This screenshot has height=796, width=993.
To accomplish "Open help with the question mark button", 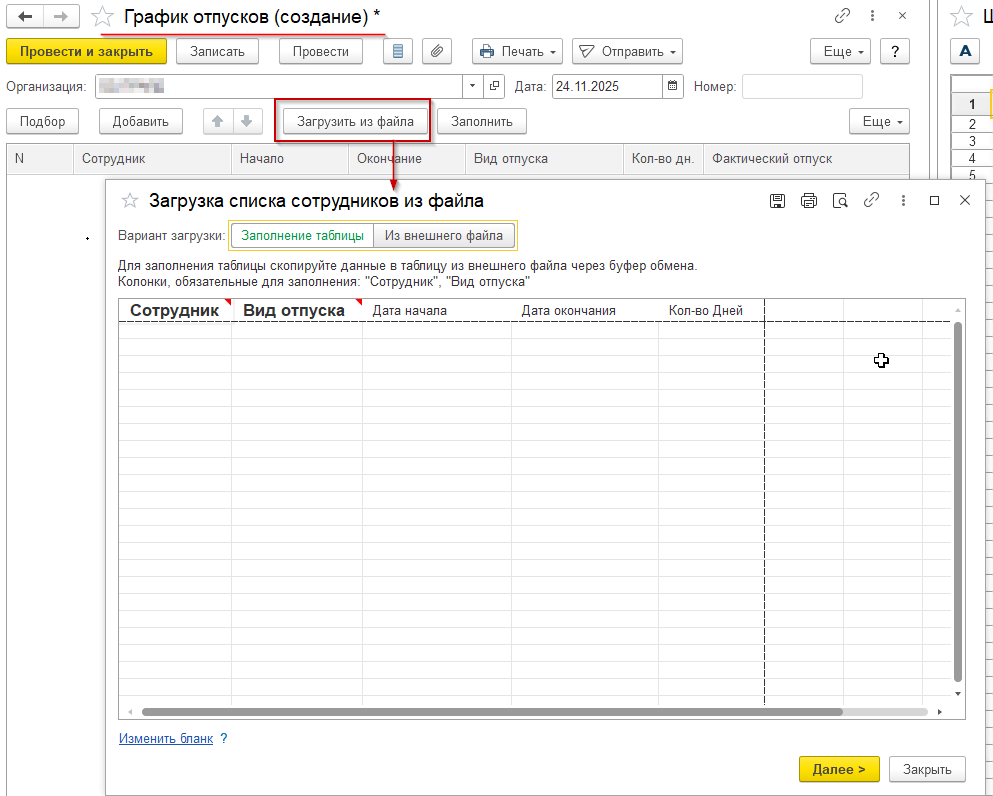I will pos(895,51).
